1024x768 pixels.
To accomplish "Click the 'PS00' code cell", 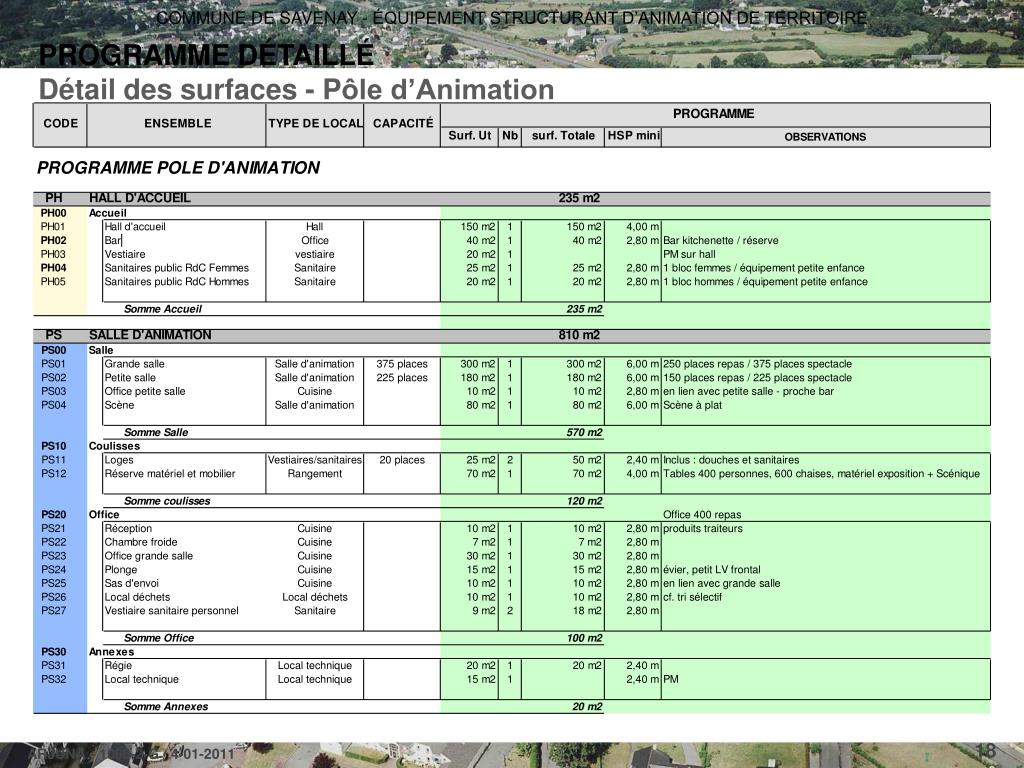I will 54,350.
